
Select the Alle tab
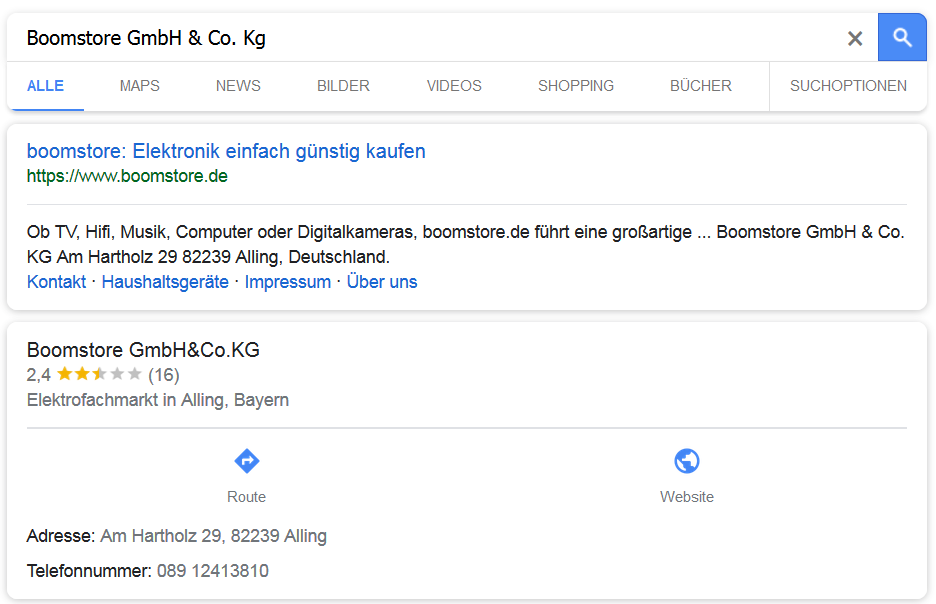coord(45,86)
